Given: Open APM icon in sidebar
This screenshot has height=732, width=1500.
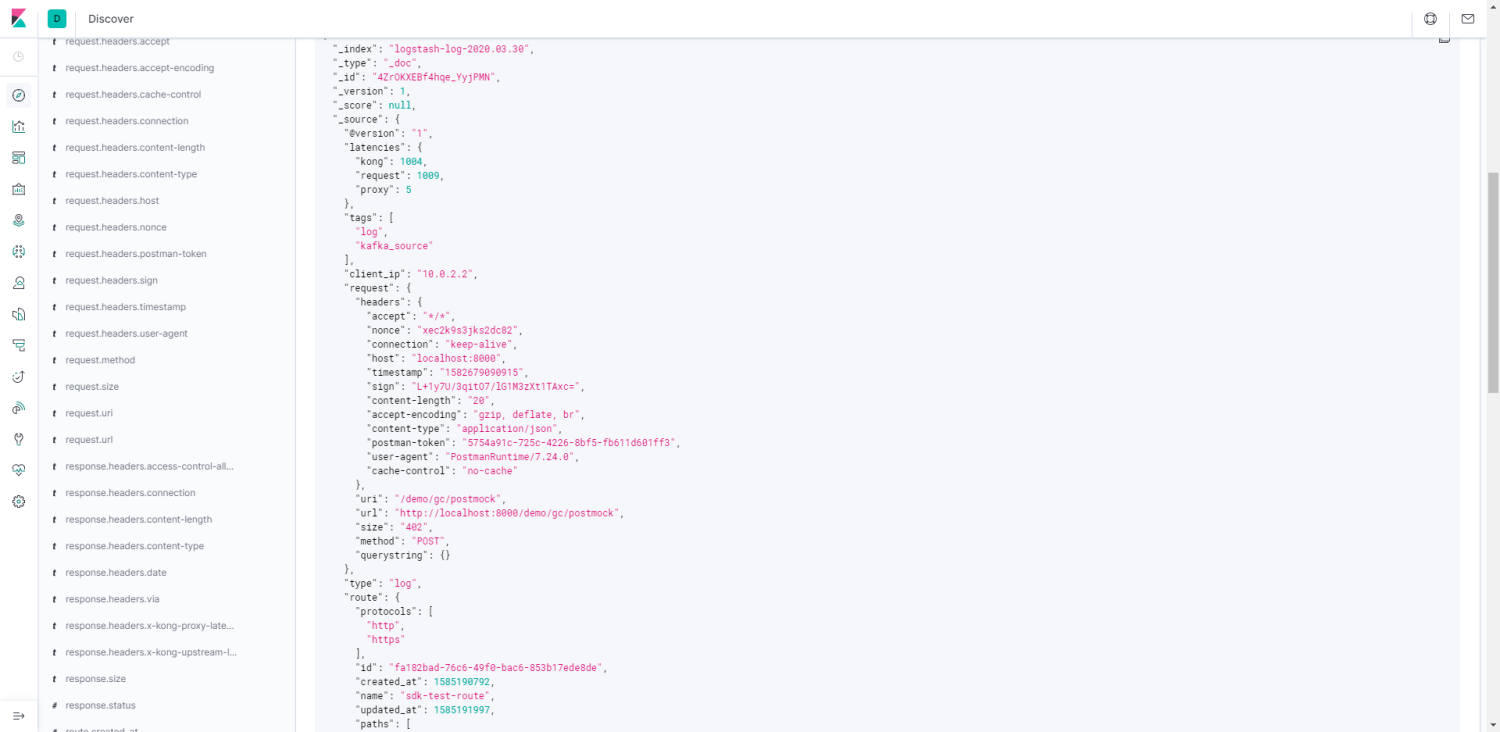Looking at the screenshot, I should 18,345.
